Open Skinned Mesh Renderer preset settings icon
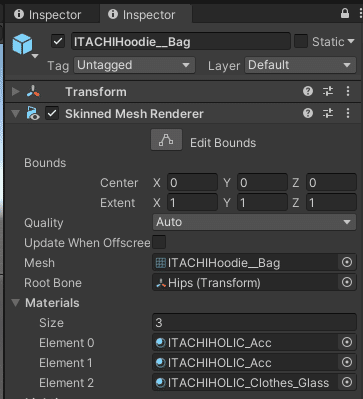Image resolution: width=363 pixels, height=399 pixels. (328, 114)
